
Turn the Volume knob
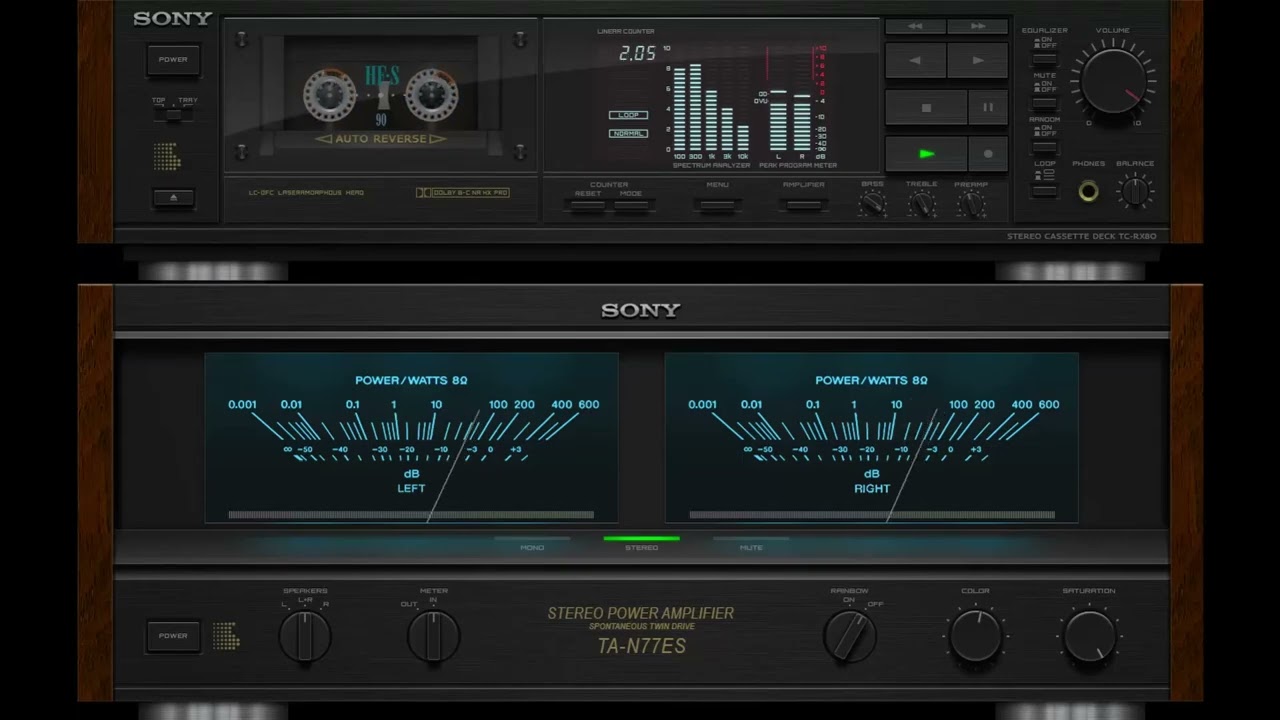[1112, 81]
